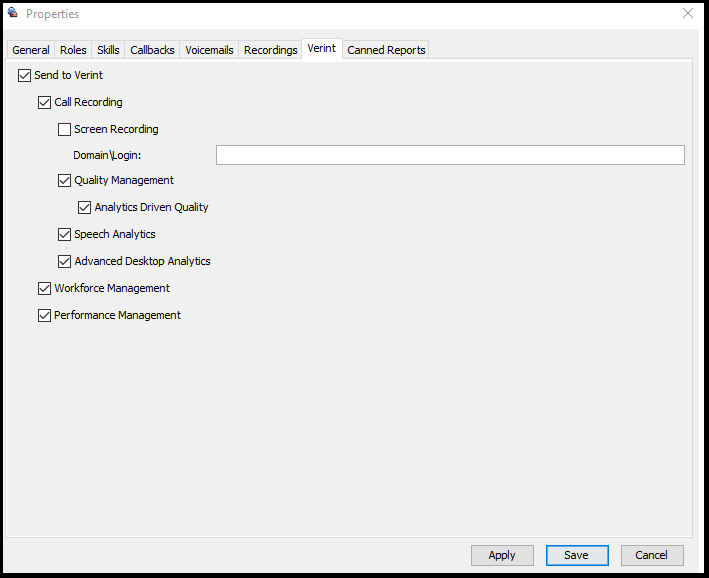Uncheck the Send to Verint checkbox
Screen dimensions: 709x578
24,76
